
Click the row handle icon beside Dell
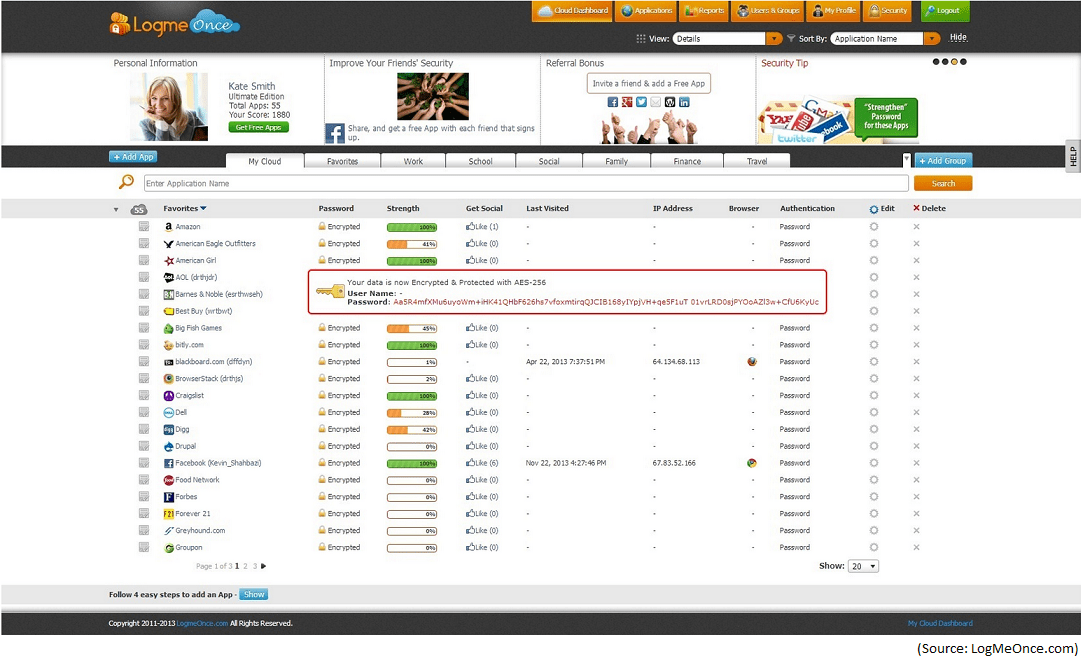point(144,412)
